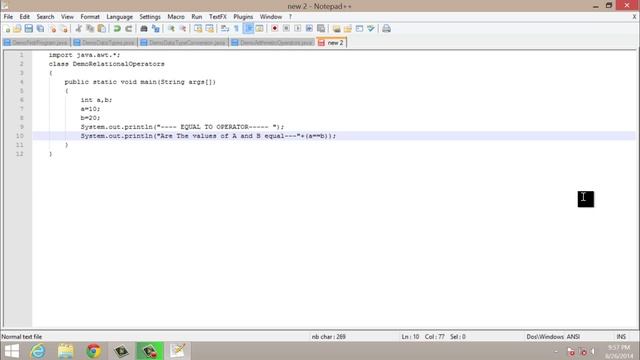Click the Redo arrow icon
This screenshot has width=640, height=360.
point(129,29)
